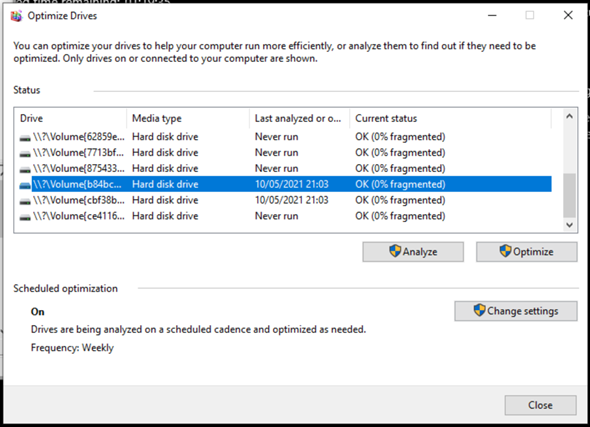
Task: Click drive icon for Volume{cbf38b...
Action: (25, 201)
